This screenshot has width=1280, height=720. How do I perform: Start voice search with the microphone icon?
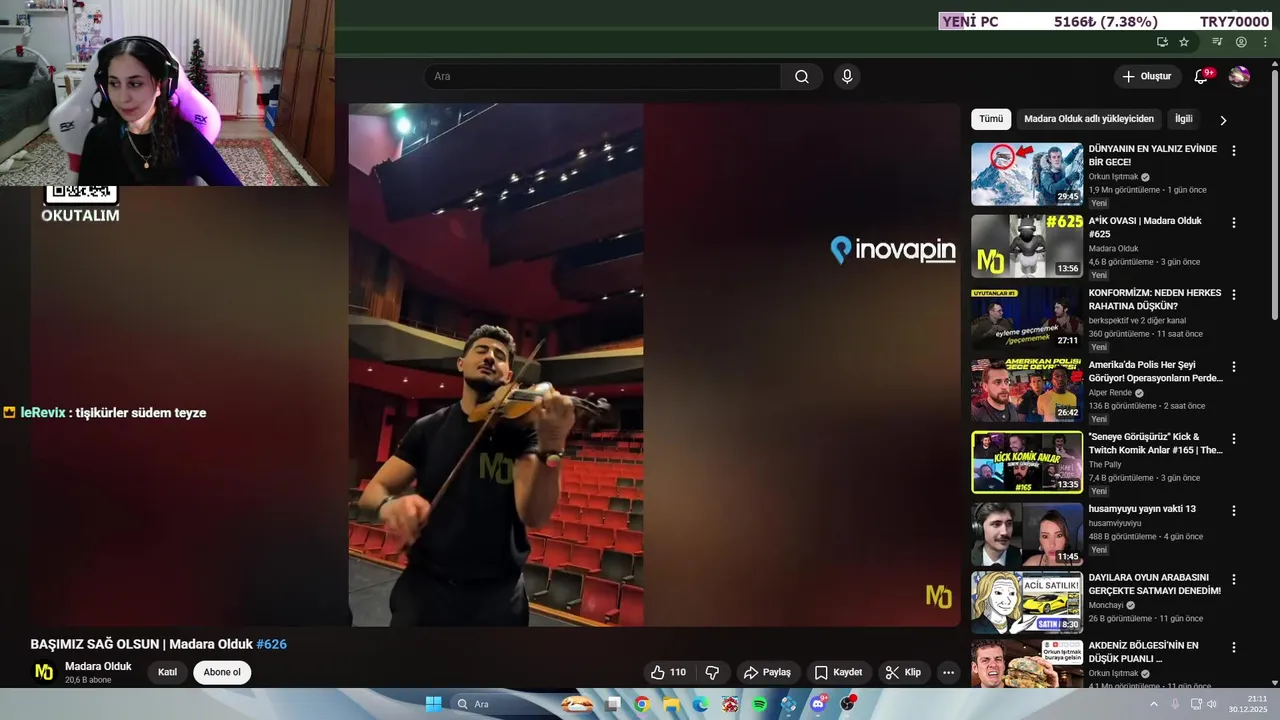[847, 77]
